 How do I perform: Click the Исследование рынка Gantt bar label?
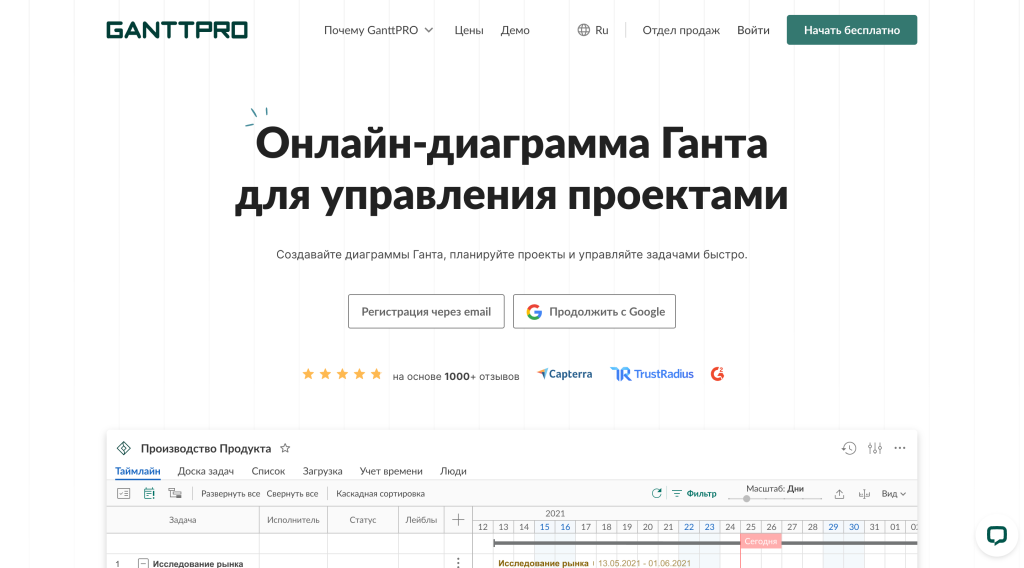(x=543, y=563)
